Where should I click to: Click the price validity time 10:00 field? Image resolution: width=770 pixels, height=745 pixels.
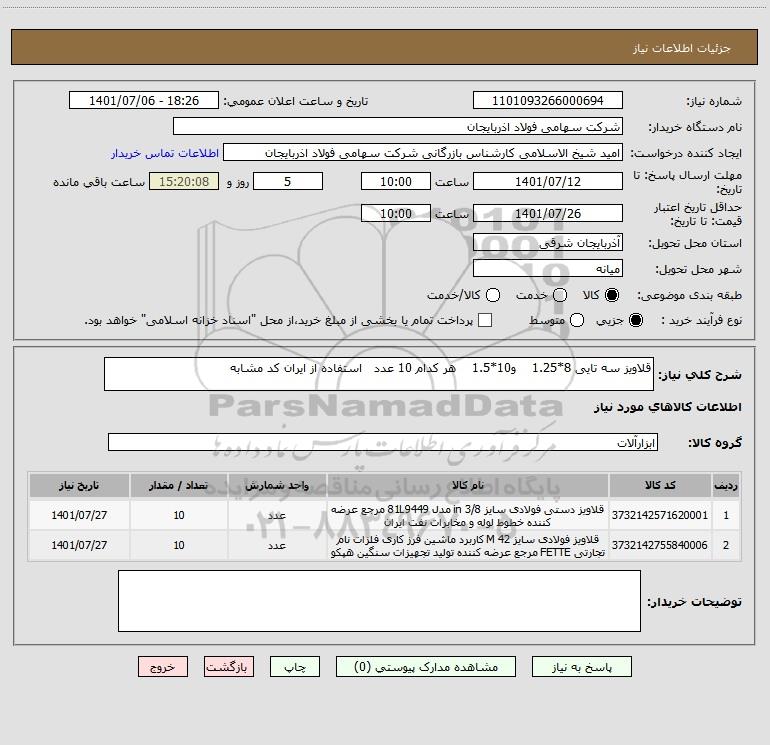(396, 213)
